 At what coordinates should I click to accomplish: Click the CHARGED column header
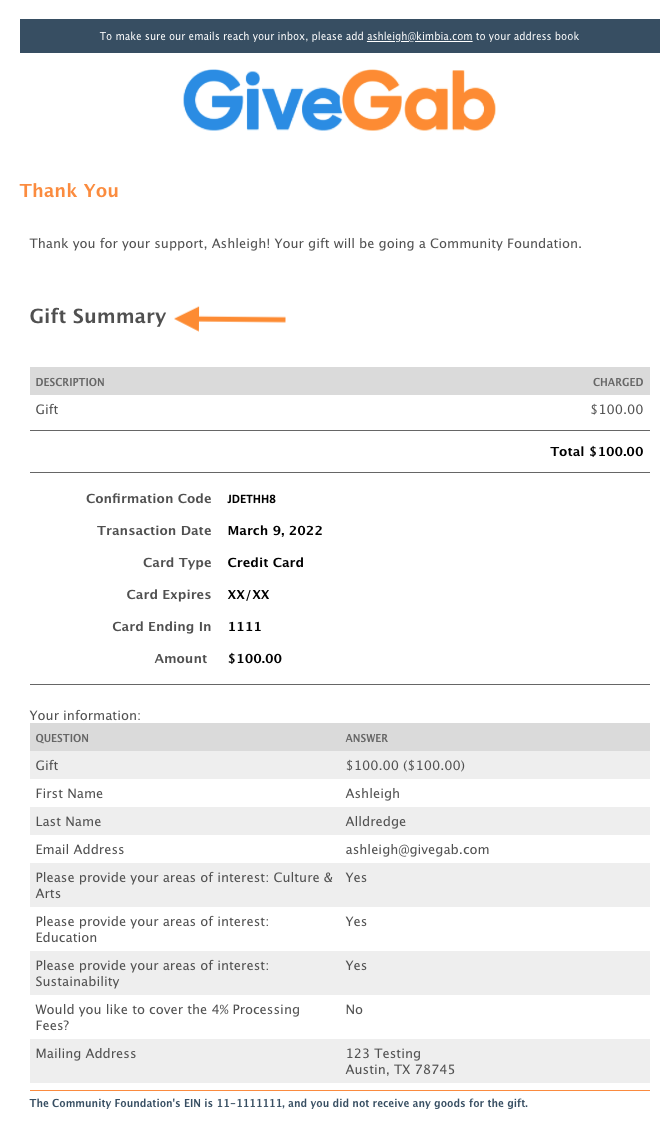click(x=618, y=382)
